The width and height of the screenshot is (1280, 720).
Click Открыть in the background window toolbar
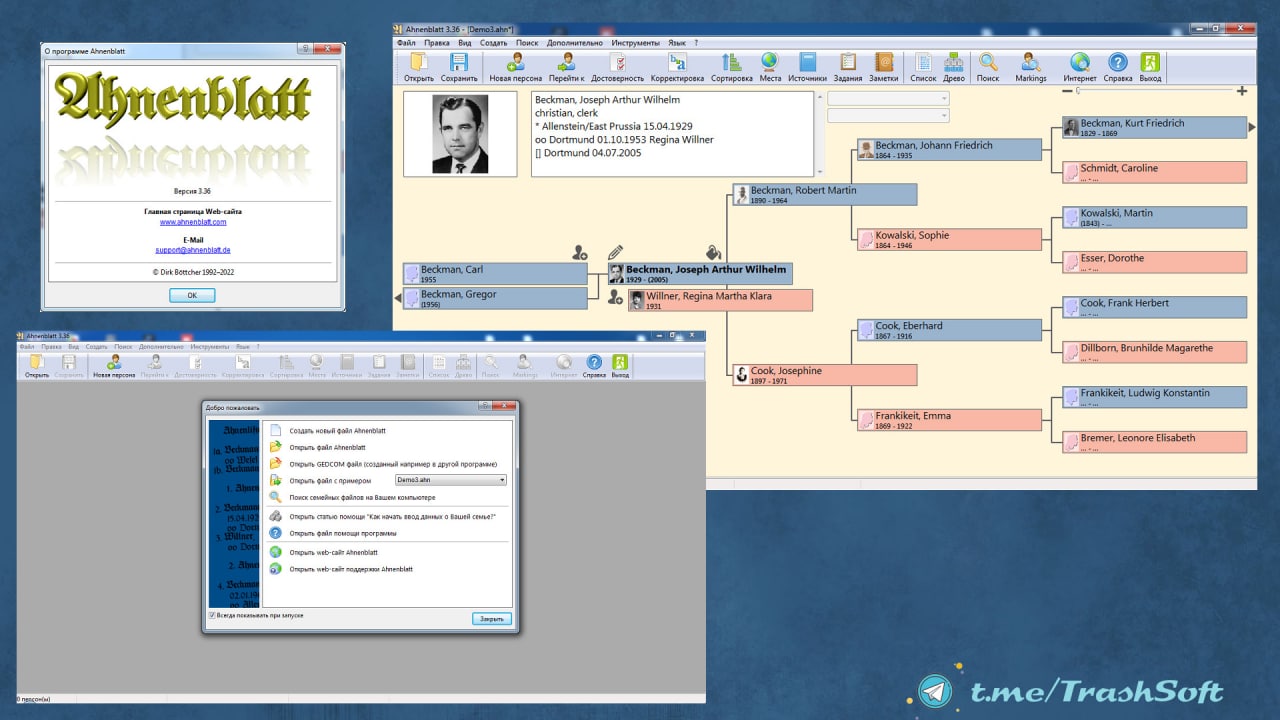click(x=36, y=367)
